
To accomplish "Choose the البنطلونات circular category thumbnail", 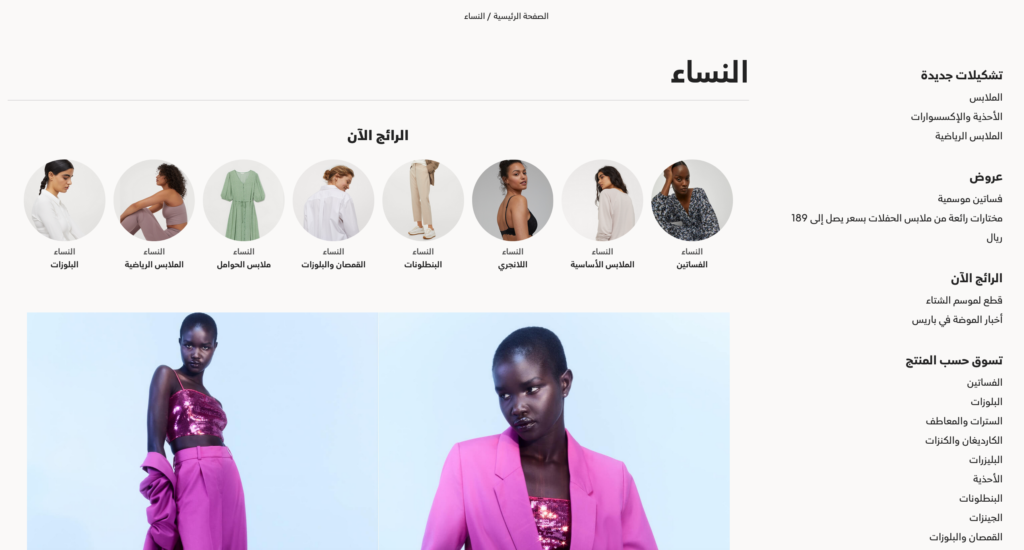I will click(x=423, y=200).
